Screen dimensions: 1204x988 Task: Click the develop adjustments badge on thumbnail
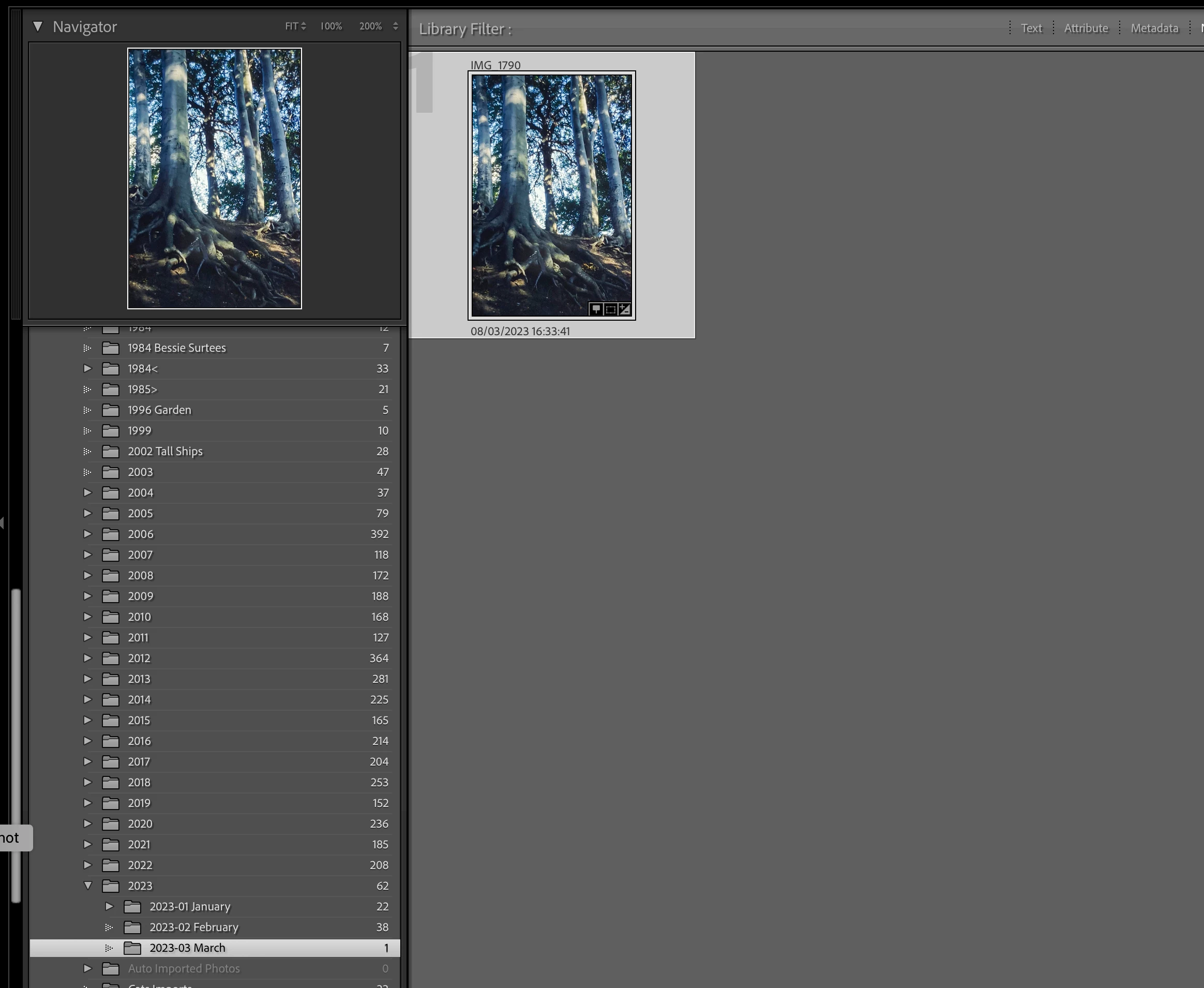coord(625,309)
